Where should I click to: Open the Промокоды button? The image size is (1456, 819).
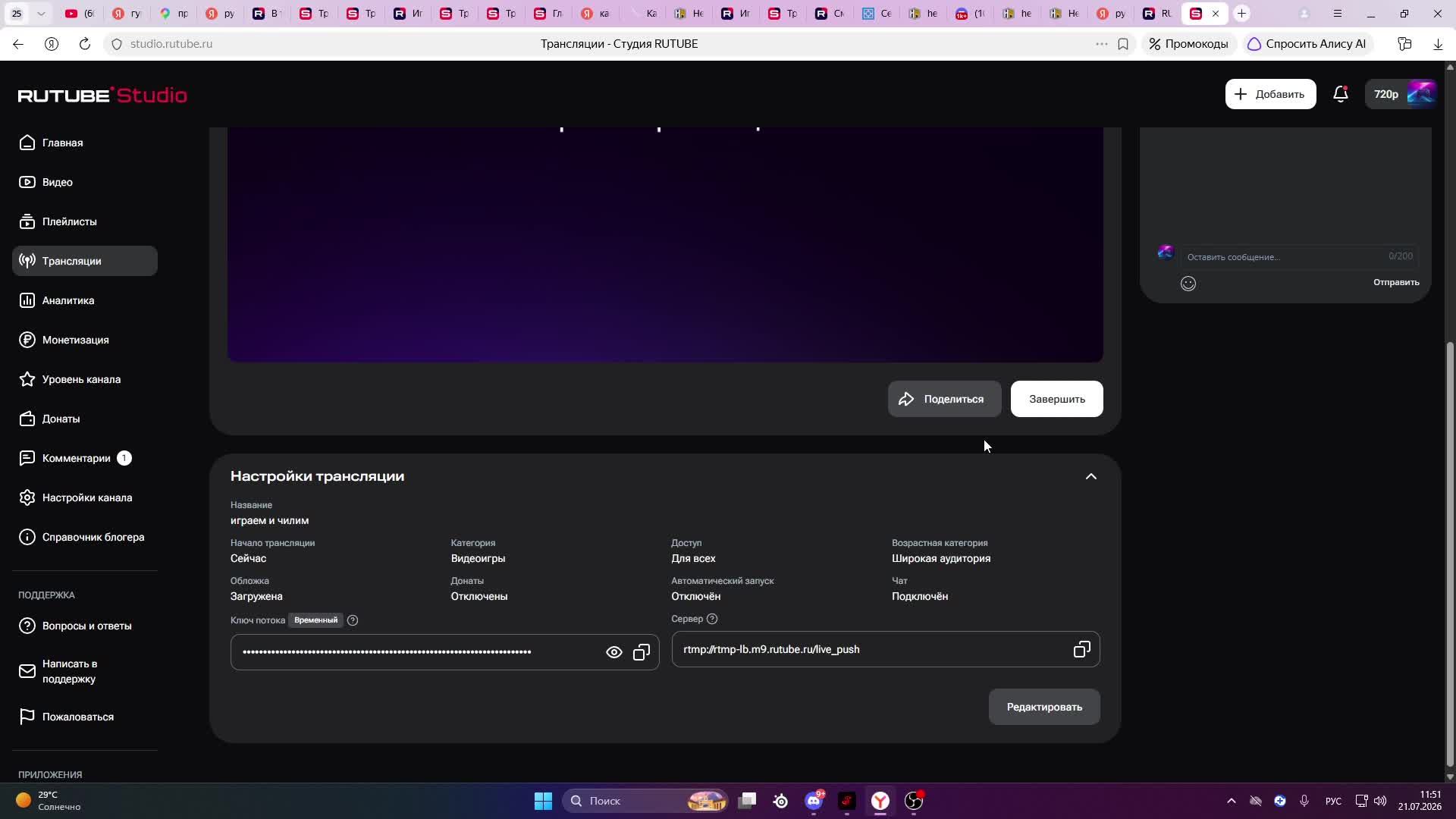tap(1188, 44)
